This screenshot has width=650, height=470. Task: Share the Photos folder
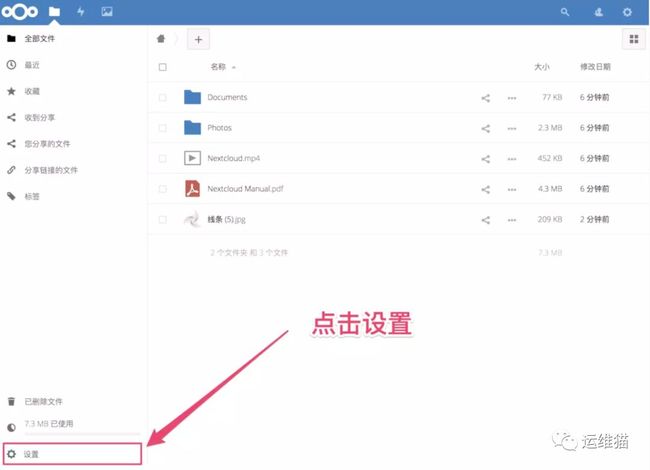[x=485, y=128]
